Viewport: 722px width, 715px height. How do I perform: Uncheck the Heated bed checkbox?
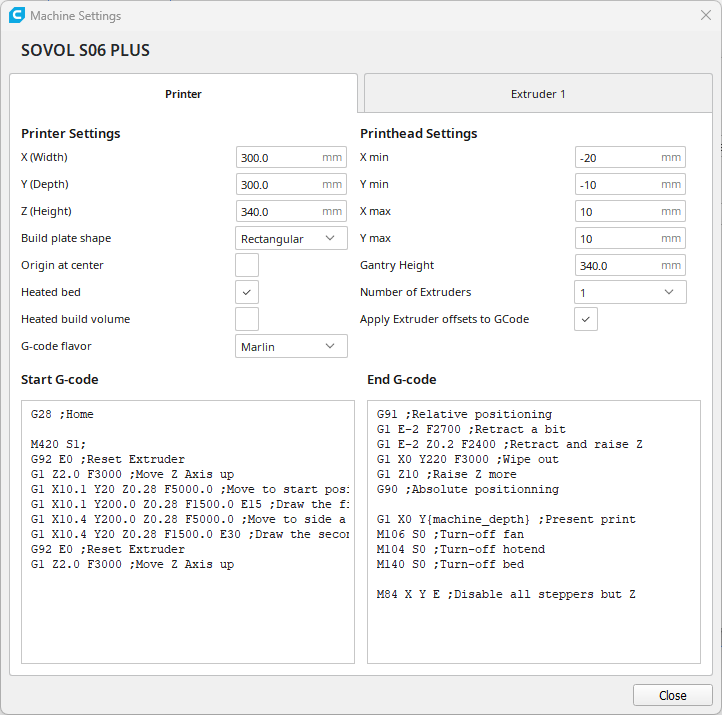(x=247, y=292)
